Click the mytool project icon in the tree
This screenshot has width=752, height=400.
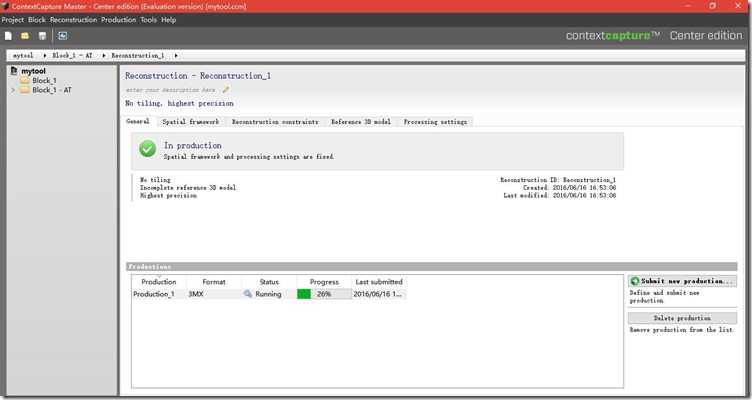point(14,71)
